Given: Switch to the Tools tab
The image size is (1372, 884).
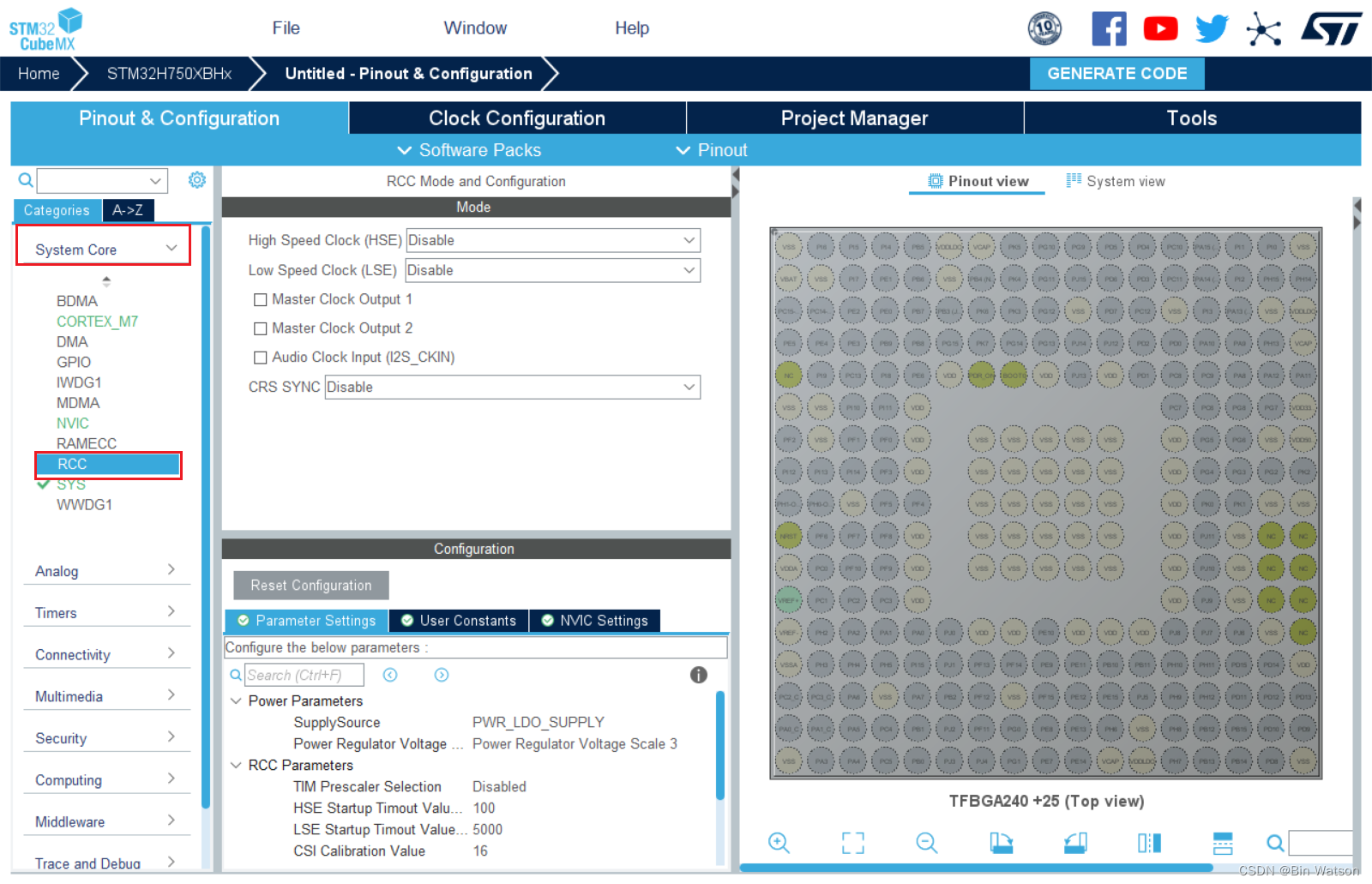Looking at the screenshot, I should point(1192,118).
